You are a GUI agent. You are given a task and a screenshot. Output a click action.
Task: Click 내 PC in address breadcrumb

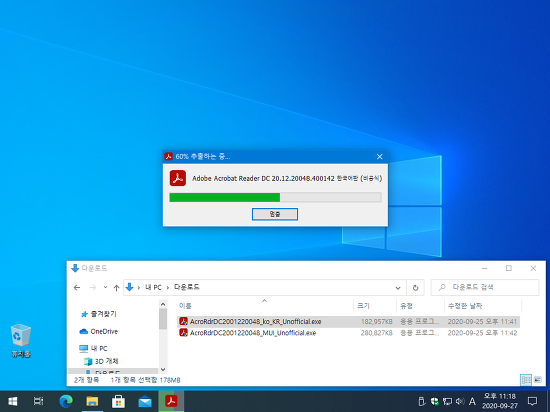(153, 288)
